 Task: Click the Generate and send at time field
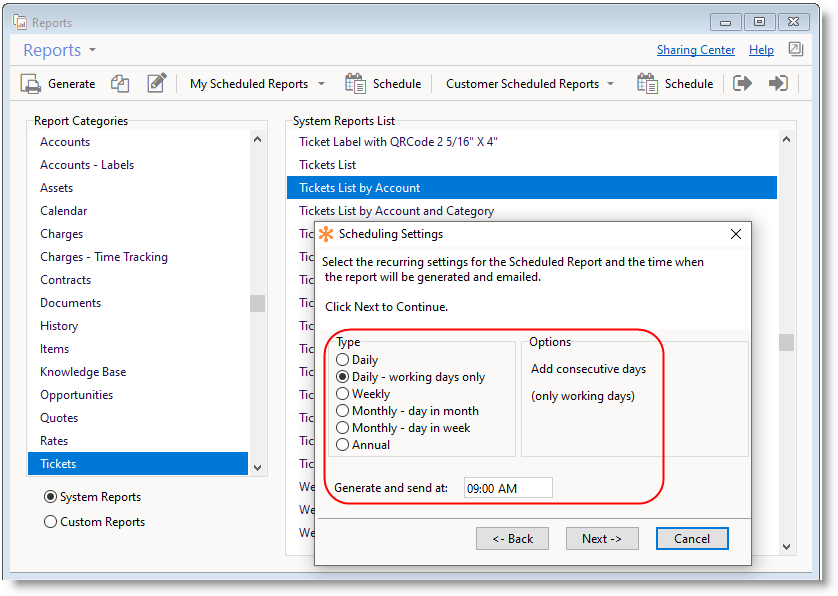pyautogui.click(x=507, y=488)
